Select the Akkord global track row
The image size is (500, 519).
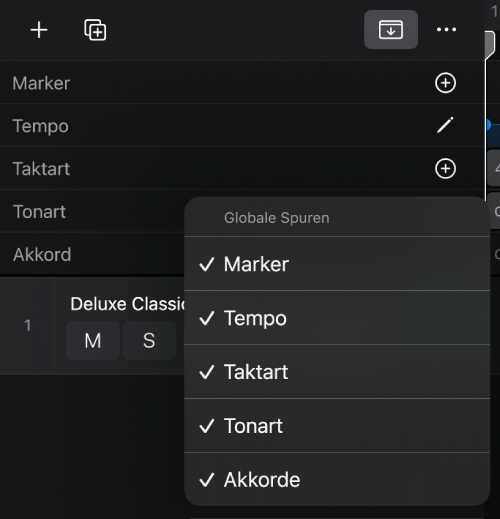point(92,254)
